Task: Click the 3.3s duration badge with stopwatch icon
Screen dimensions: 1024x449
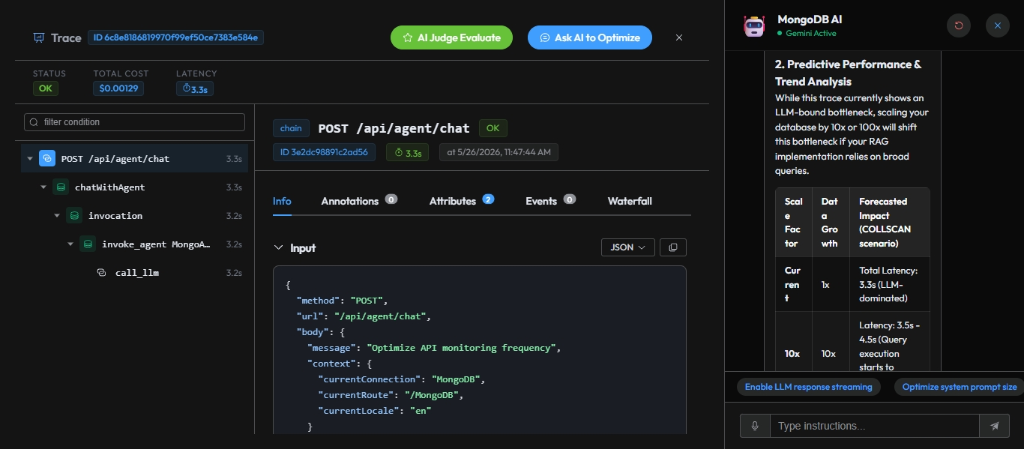Action: [x=408, y=153]
